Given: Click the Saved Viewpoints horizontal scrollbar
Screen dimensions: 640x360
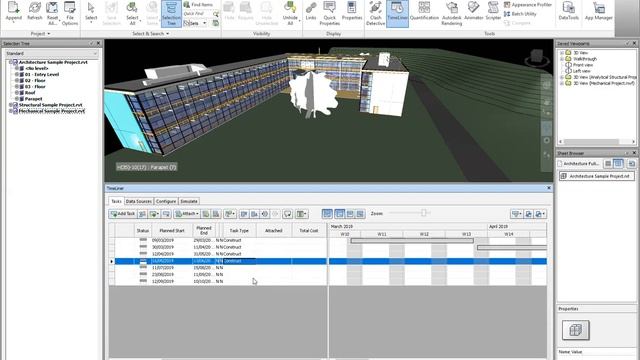Looking at the screenshot, I should (596, 142).
